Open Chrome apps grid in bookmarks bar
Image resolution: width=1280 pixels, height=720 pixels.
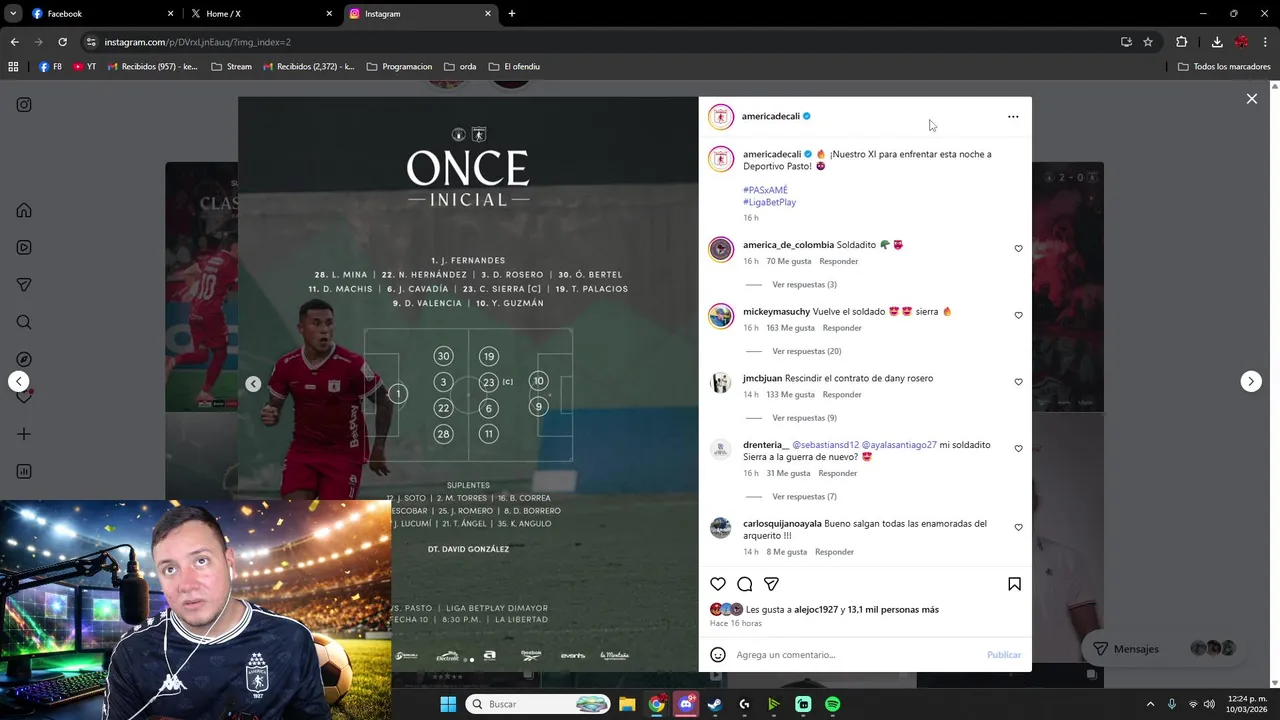click(x=13, y=67)
